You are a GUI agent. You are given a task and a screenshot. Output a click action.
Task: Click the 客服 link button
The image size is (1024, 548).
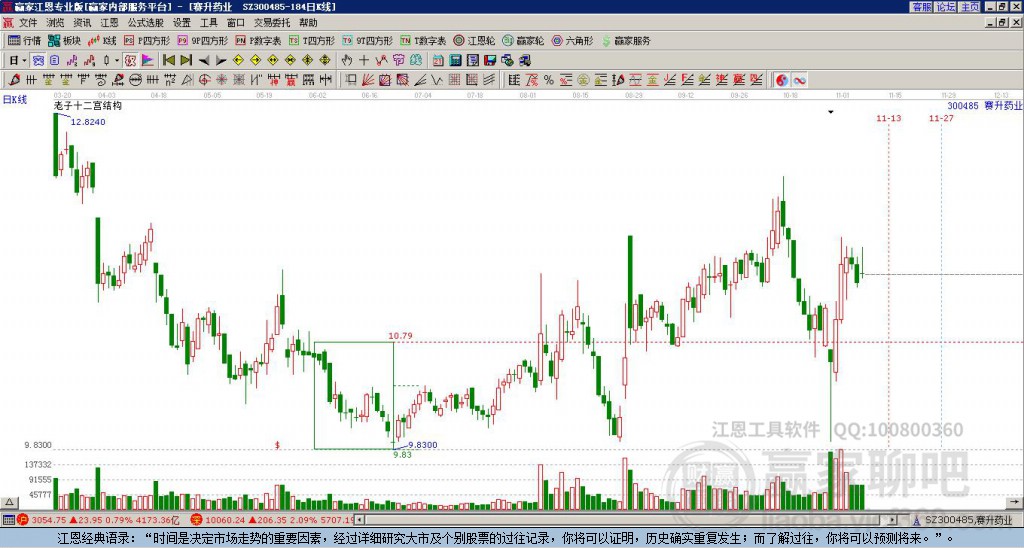[x=921, y=7]
